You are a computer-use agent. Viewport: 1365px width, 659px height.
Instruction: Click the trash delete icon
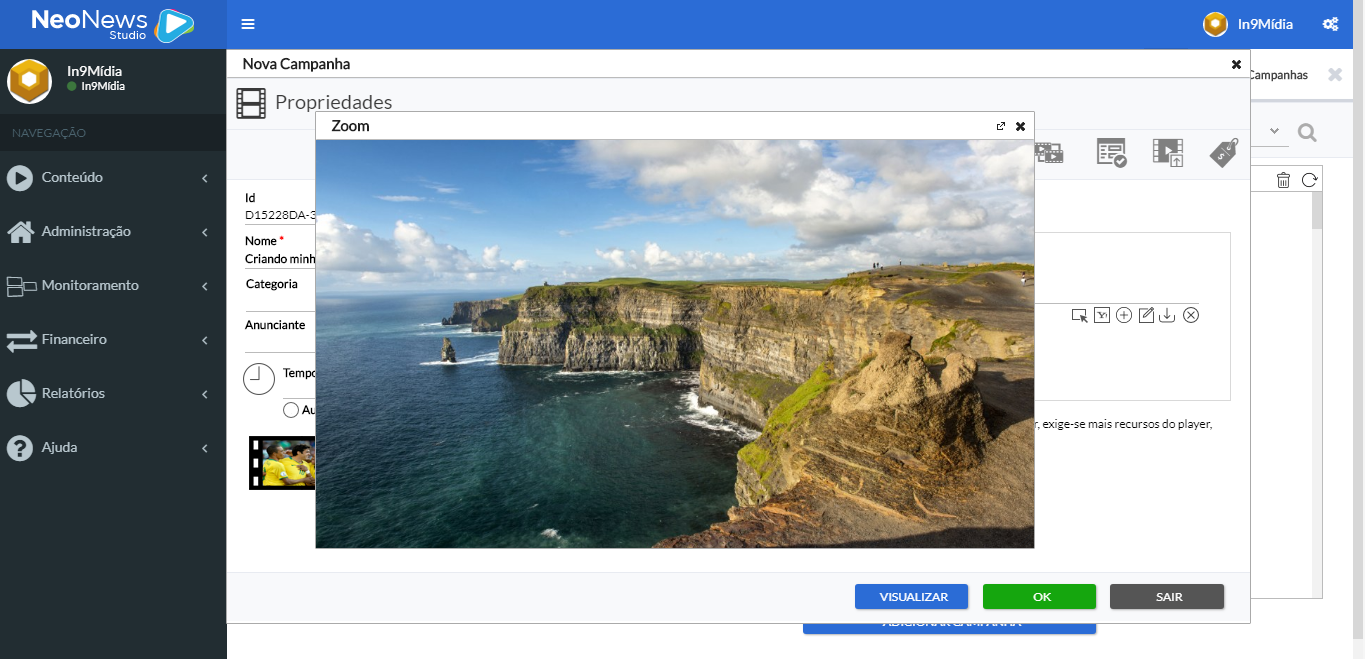(1283, 180)
